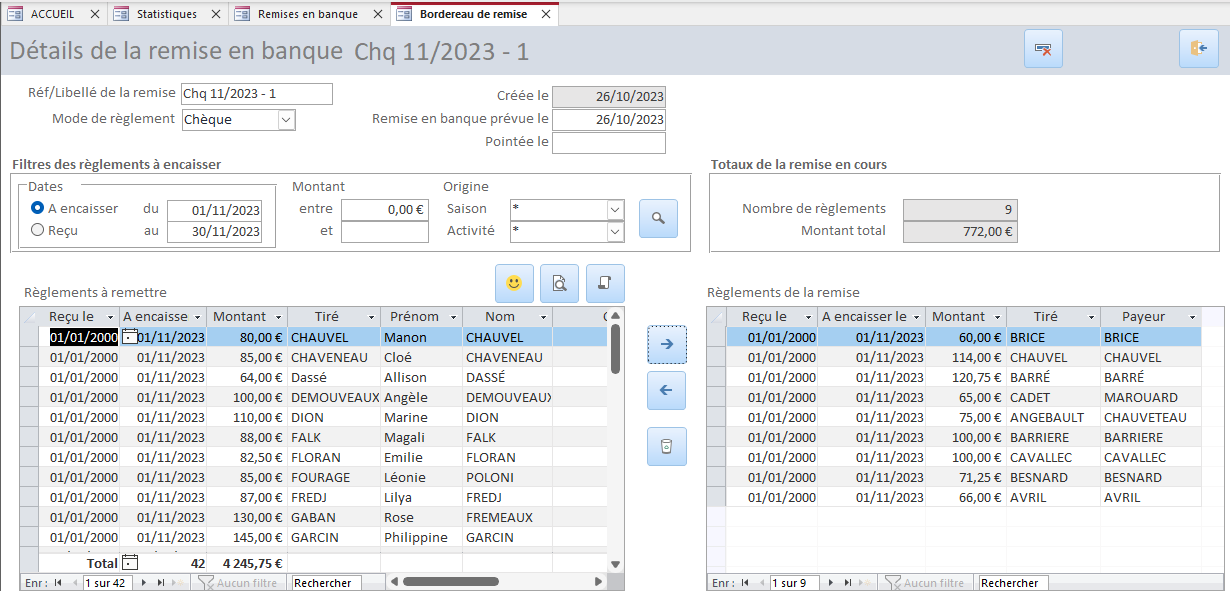Click the left arrow to remove payment
Screen dimensions: 1230x591
(667, 390)
